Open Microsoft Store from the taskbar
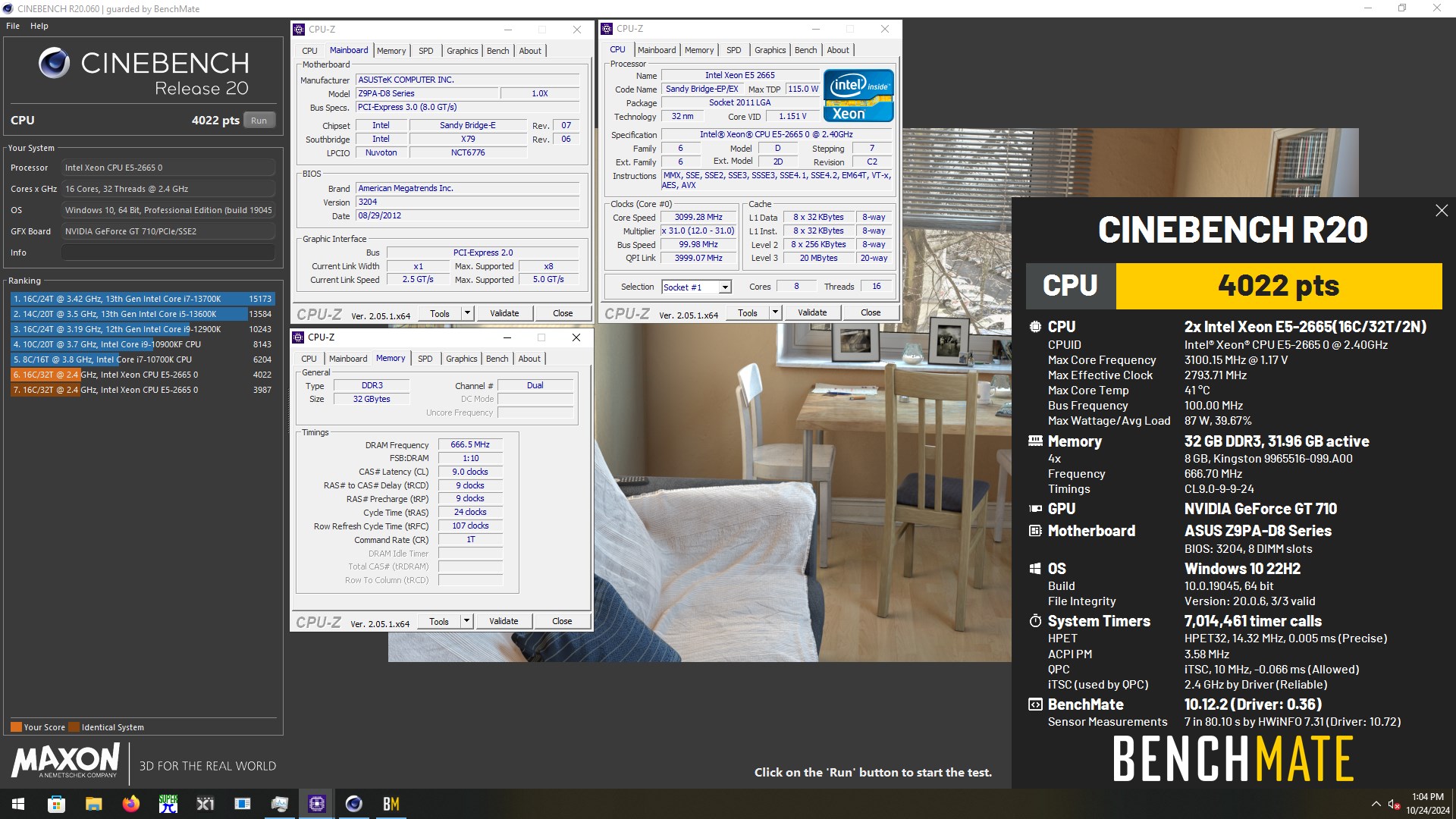Viewport: 1456px width, 819px height. point(56,804)
